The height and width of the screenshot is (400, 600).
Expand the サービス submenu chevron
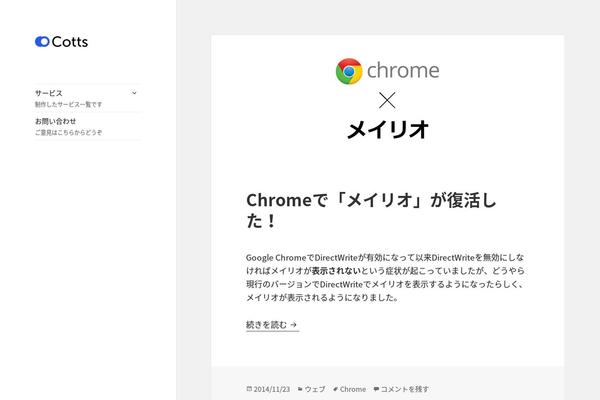coord(134,93)
